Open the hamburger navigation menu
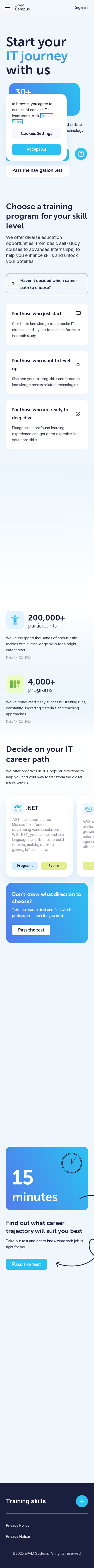Image resolution: width=94 pixels, height=1568 pixels. coord(7,7)
